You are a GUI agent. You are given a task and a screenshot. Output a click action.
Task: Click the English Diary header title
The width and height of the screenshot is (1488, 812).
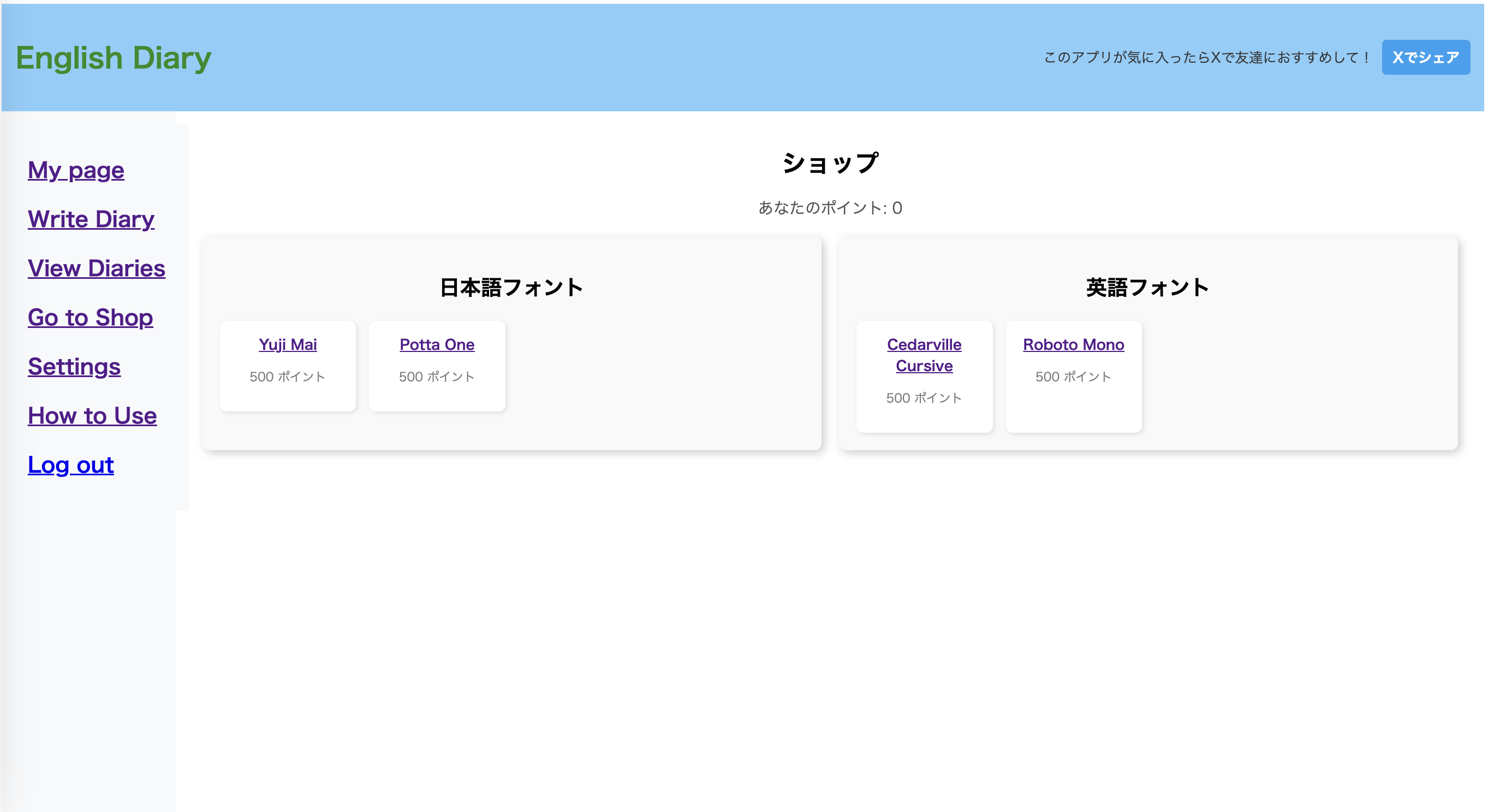(113, 58)
